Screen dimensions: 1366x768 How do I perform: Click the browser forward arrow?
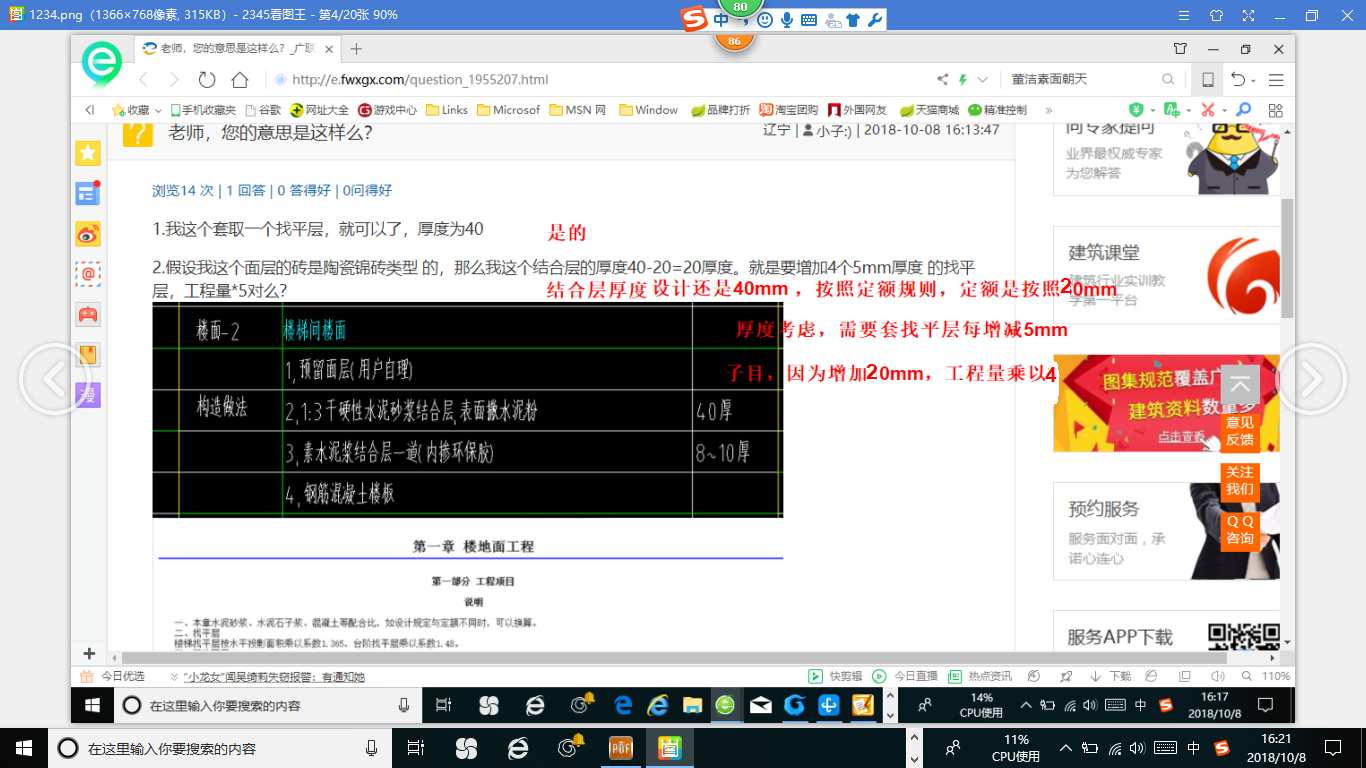click(x=174, y=80)
